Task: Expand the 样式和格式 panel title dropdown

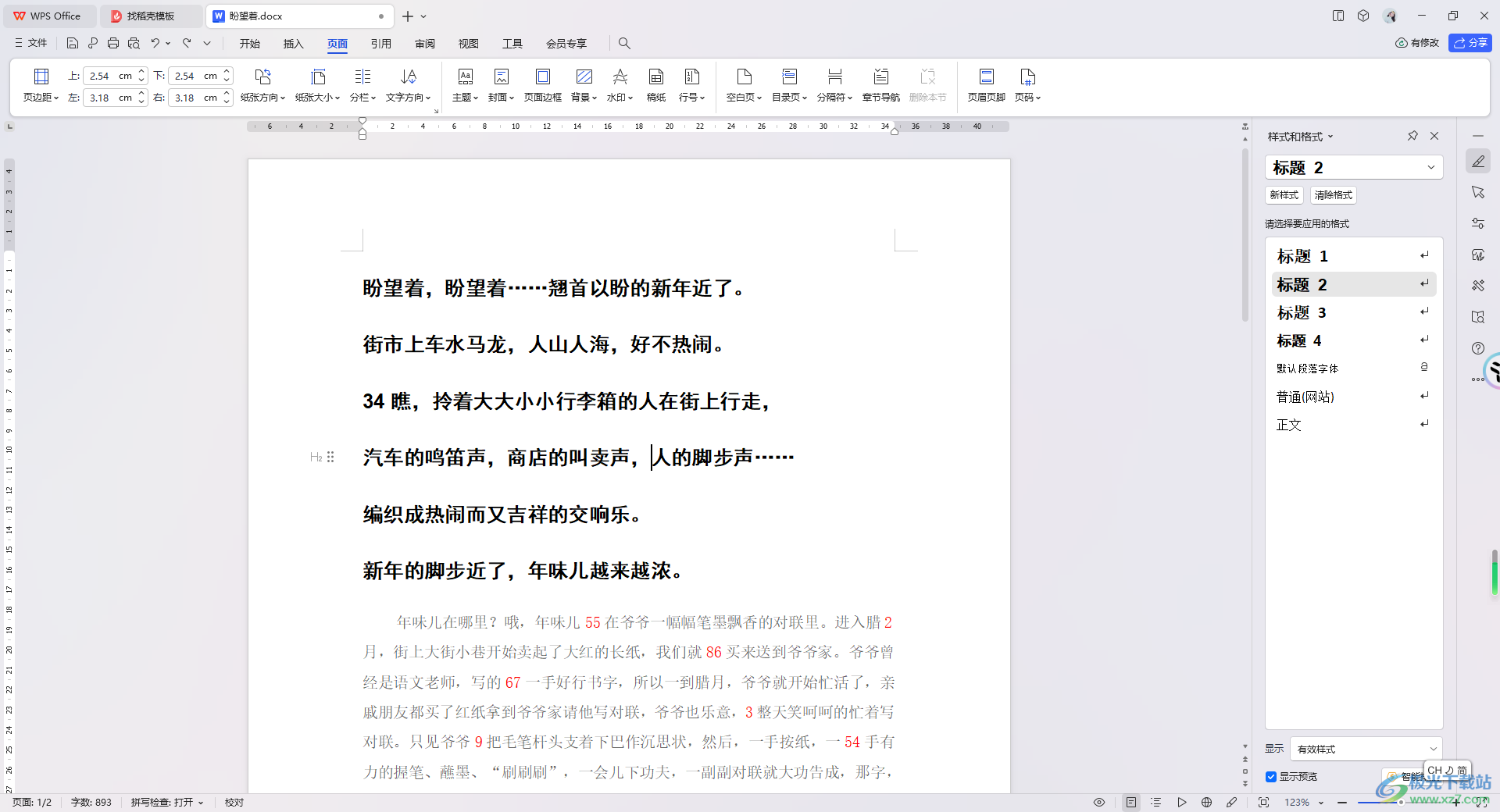Action: [x=1330, y=137]
